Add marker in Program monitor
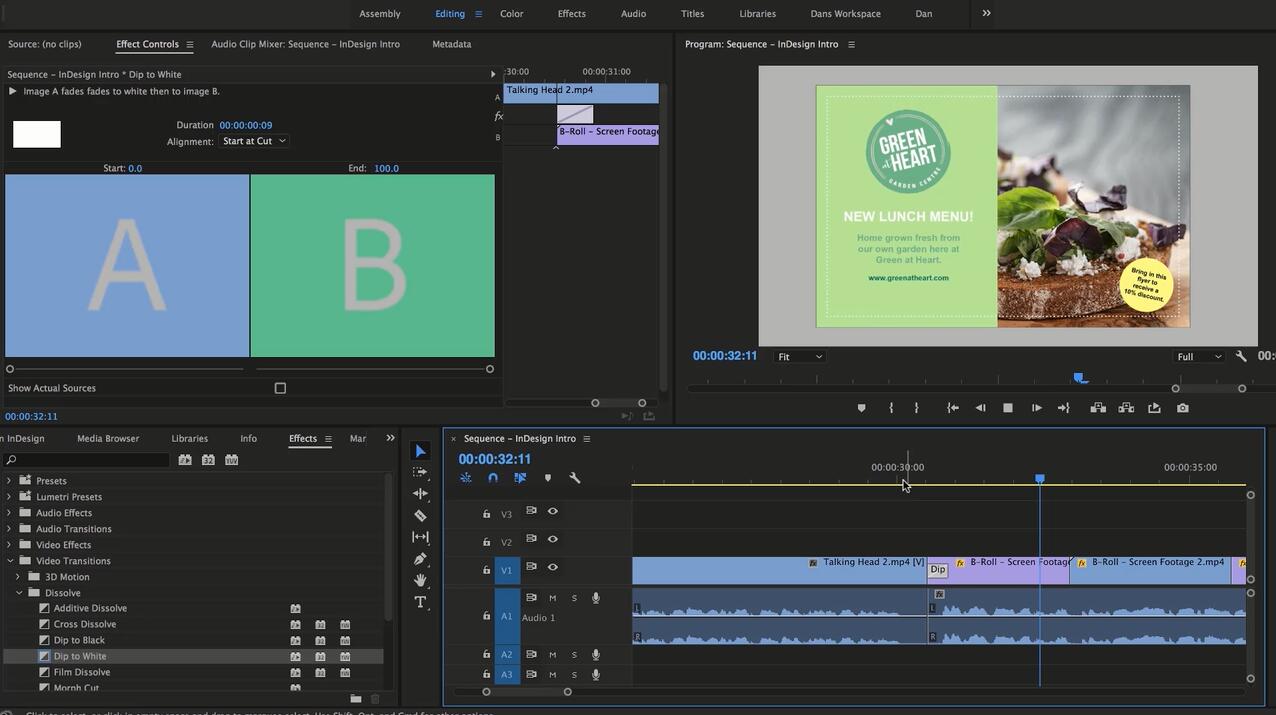This screenshot has width=1276, height=715. [861, 408]
